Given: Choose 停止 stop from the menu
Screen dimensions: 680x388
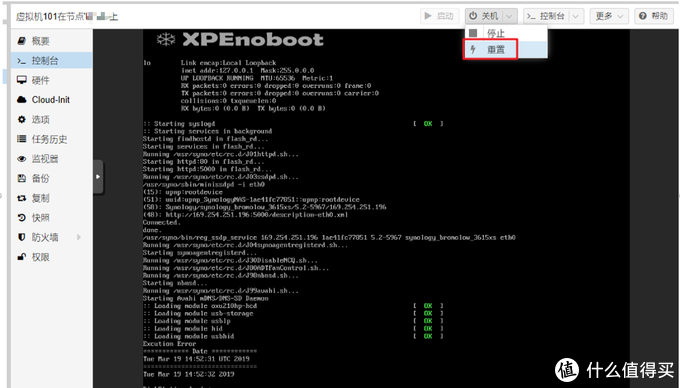Looking at the screenshot, I should 506,33.
